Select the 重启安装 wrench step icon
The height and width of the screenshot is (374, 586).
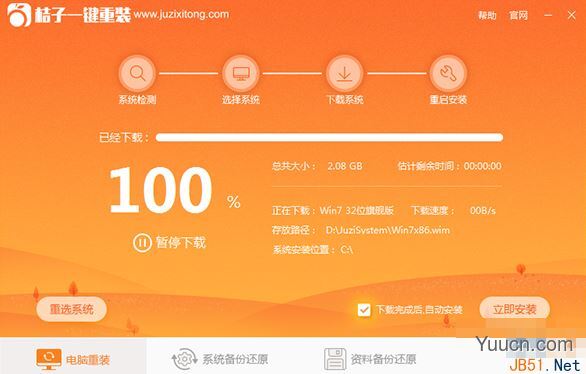(x=448, y=73)
